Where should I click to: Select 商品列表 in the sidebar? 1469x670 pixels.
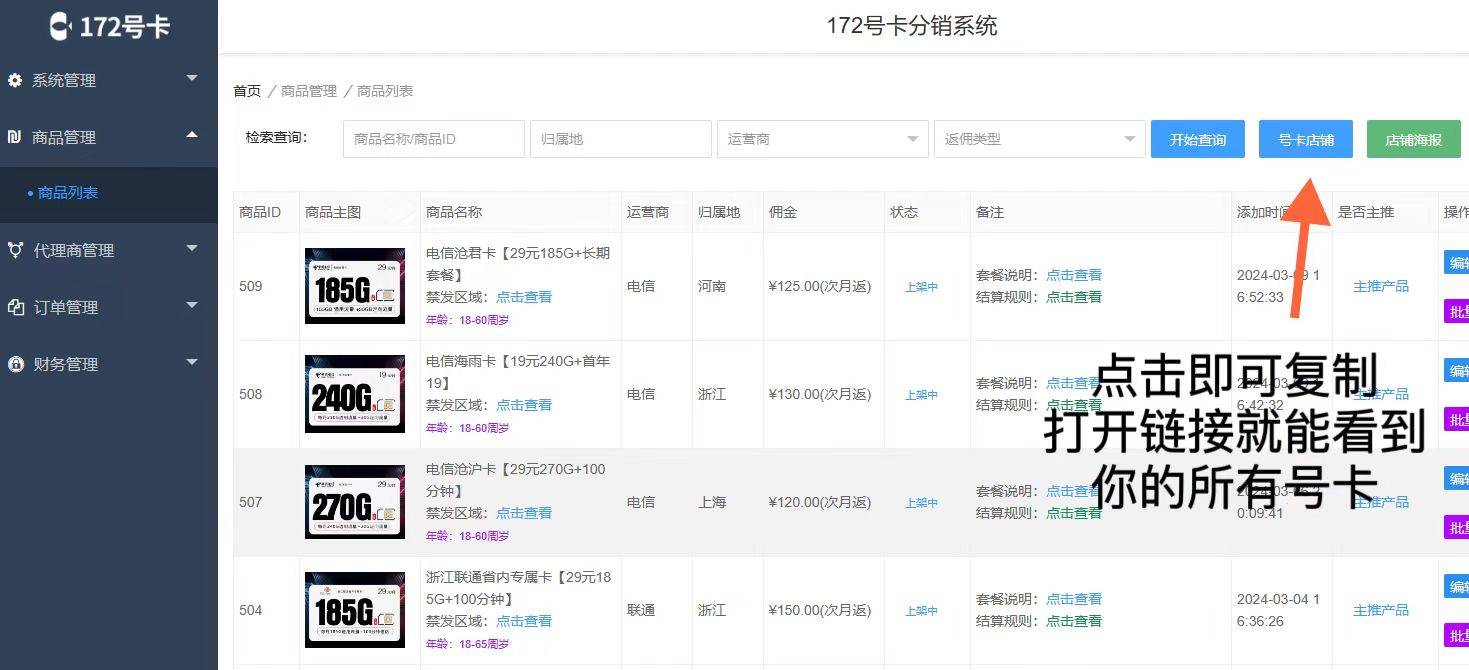(68, 193)
